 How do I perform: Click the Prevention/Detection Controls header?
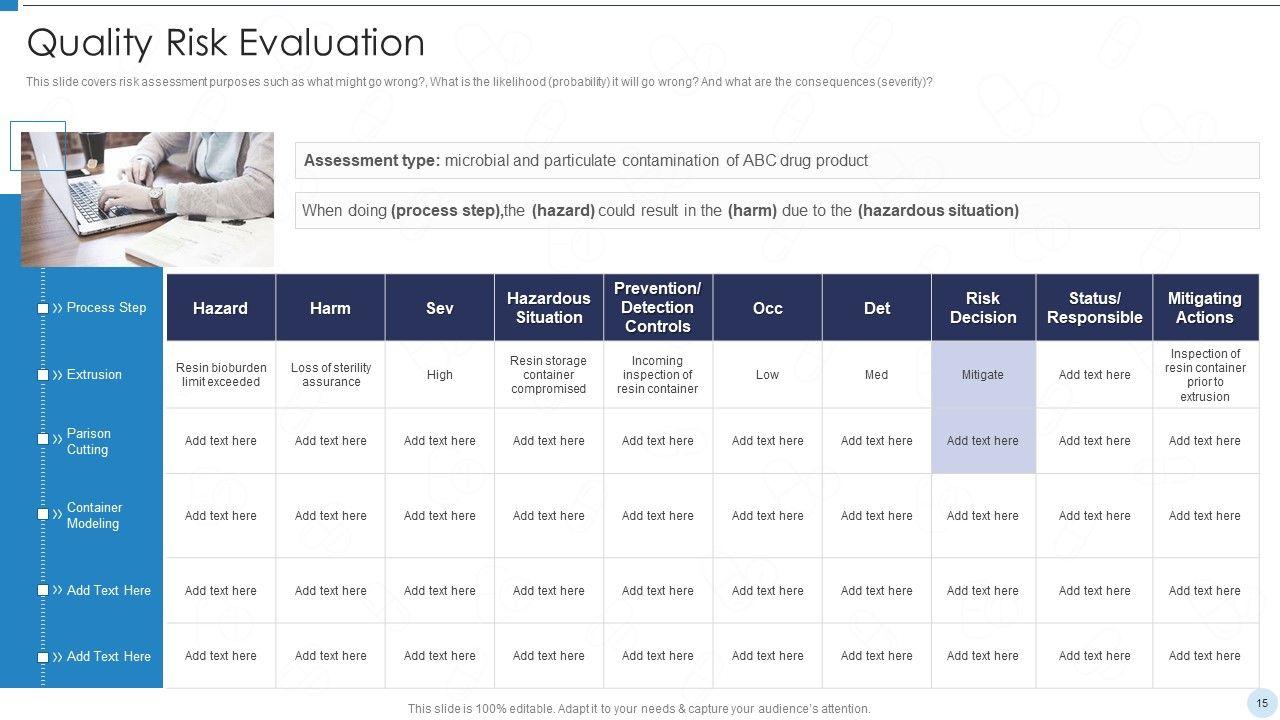[657, 308]
